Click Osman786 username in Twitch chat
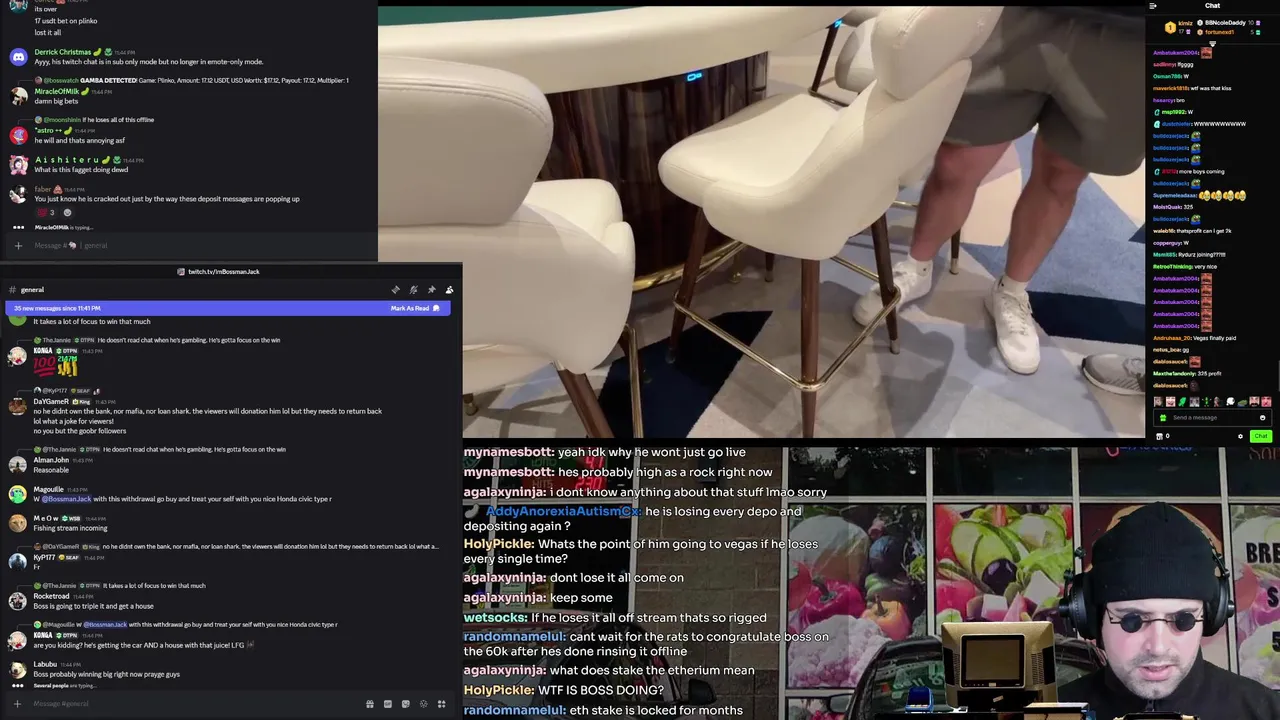The height and width of the screenshot is (720, 1280). pyautogui.click(x=1166, y=76)
